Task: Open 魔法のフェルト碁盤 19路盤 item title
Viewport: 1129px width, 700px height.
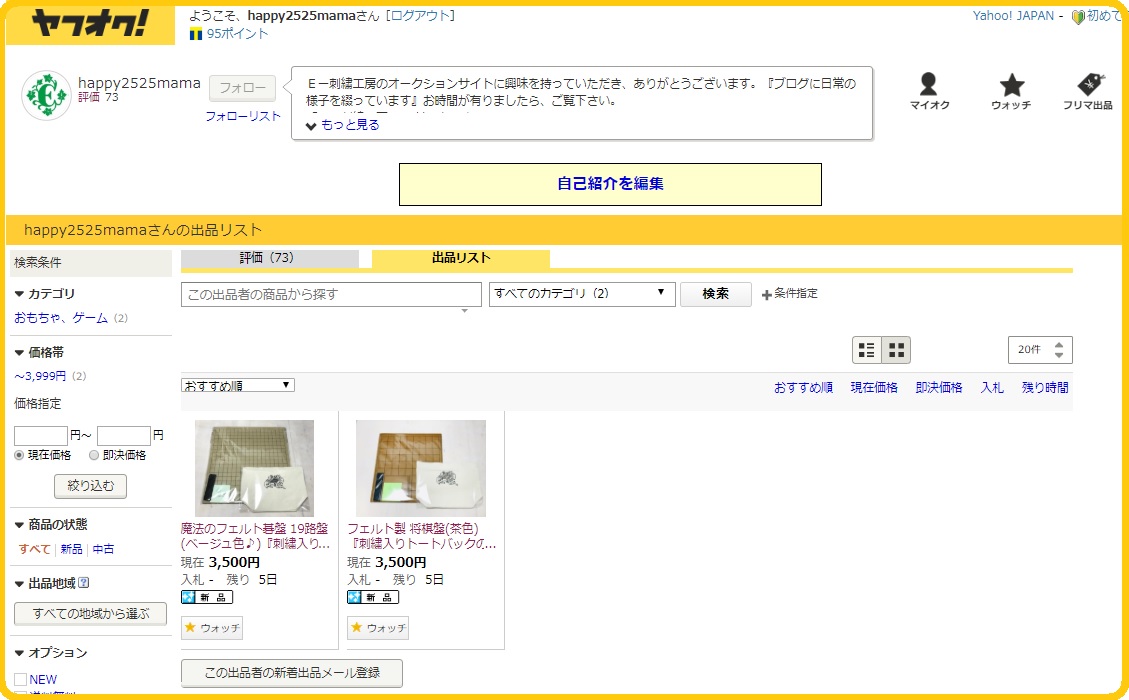Action: [256, 537]
